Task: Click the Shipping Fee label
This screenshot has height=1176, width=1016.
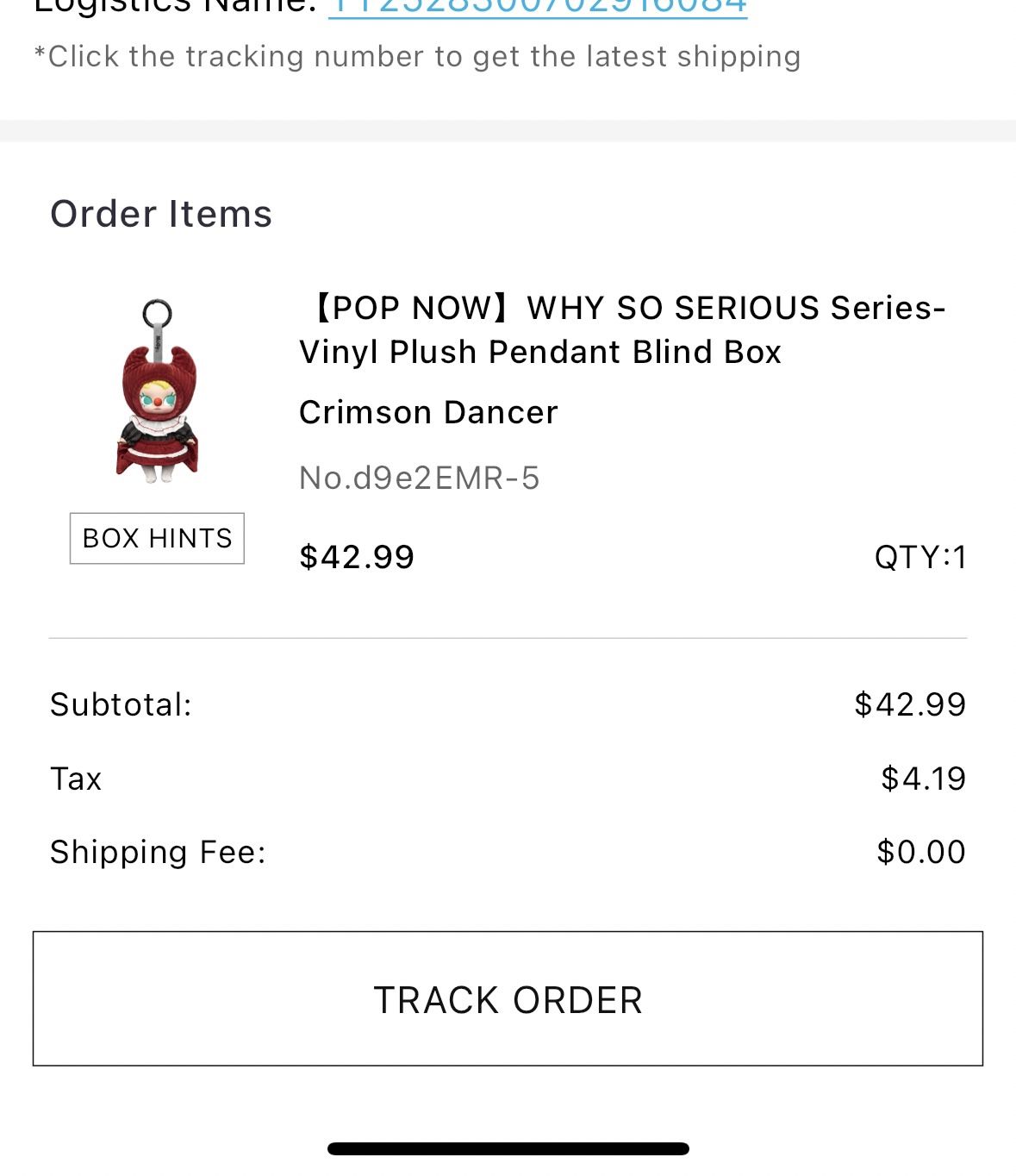Action: (x=158, y=852)
